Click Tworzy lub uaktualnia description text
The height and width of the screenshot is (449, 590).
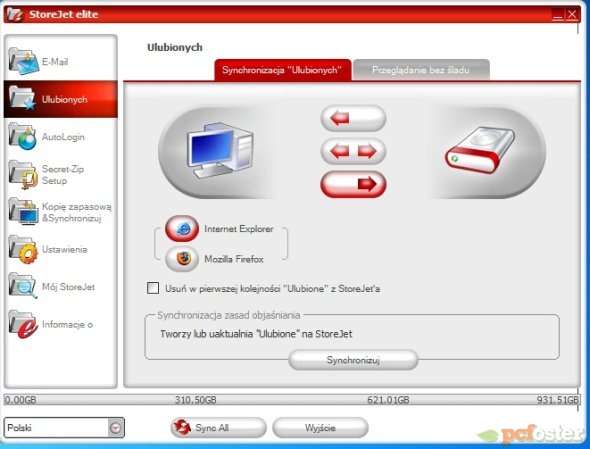coord(256,334)
